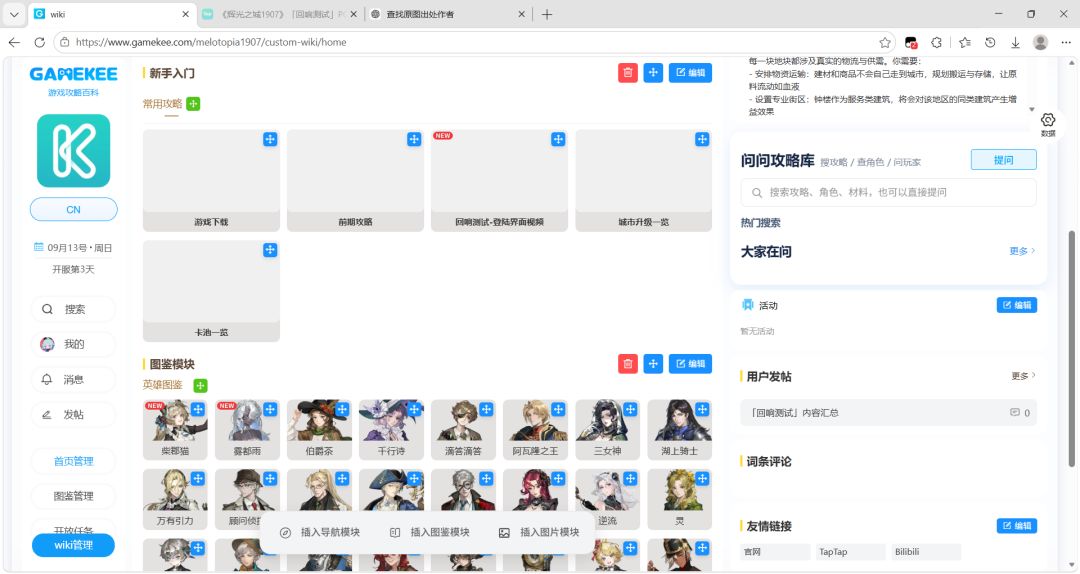The width and height of the screenshot is (1080, 574).
Task: Edit the 友情链接 section
Action: 1017,526
